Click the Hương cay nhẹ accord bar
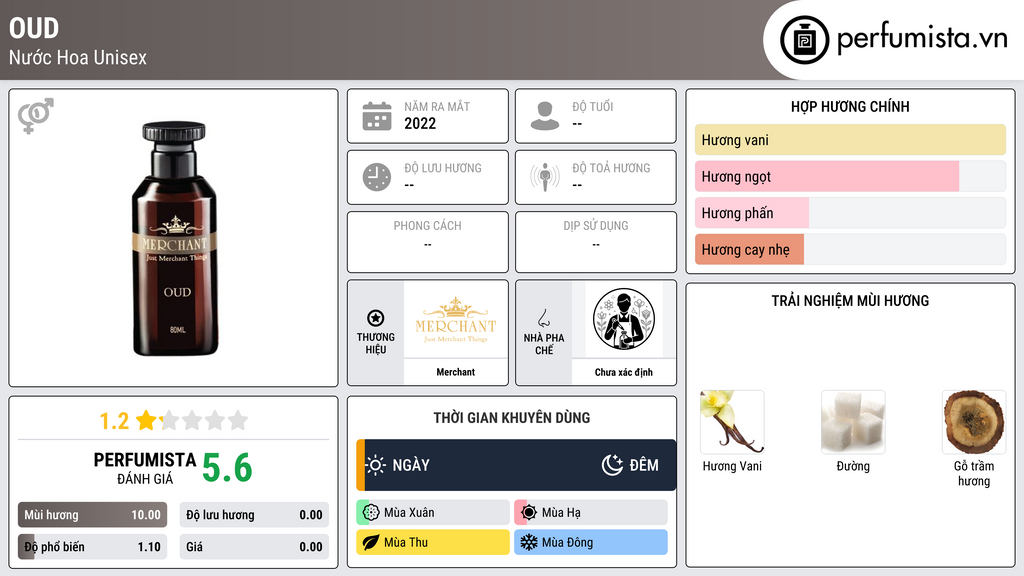 coord(850,249)
